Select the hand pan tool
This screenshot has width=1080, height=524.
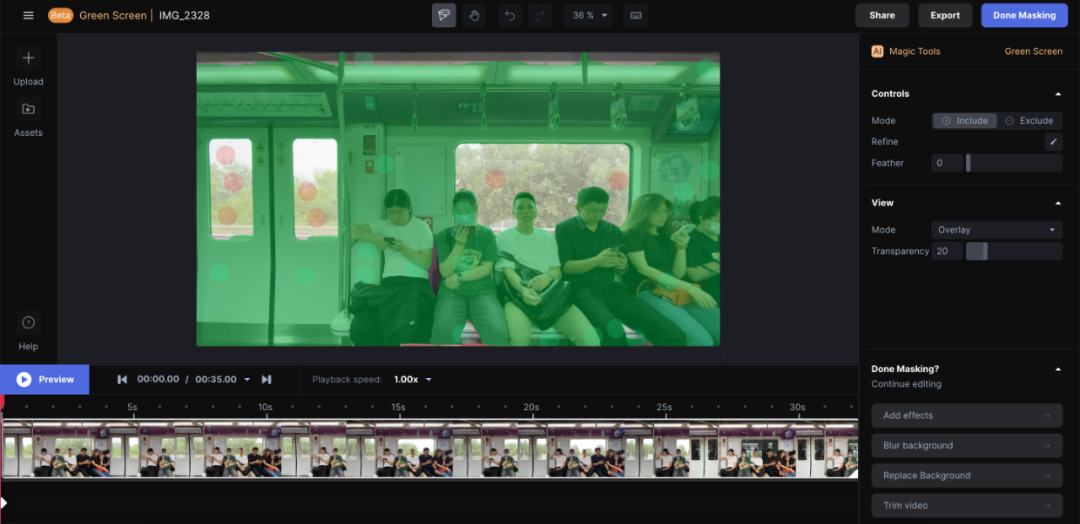(x=474, y=15)
